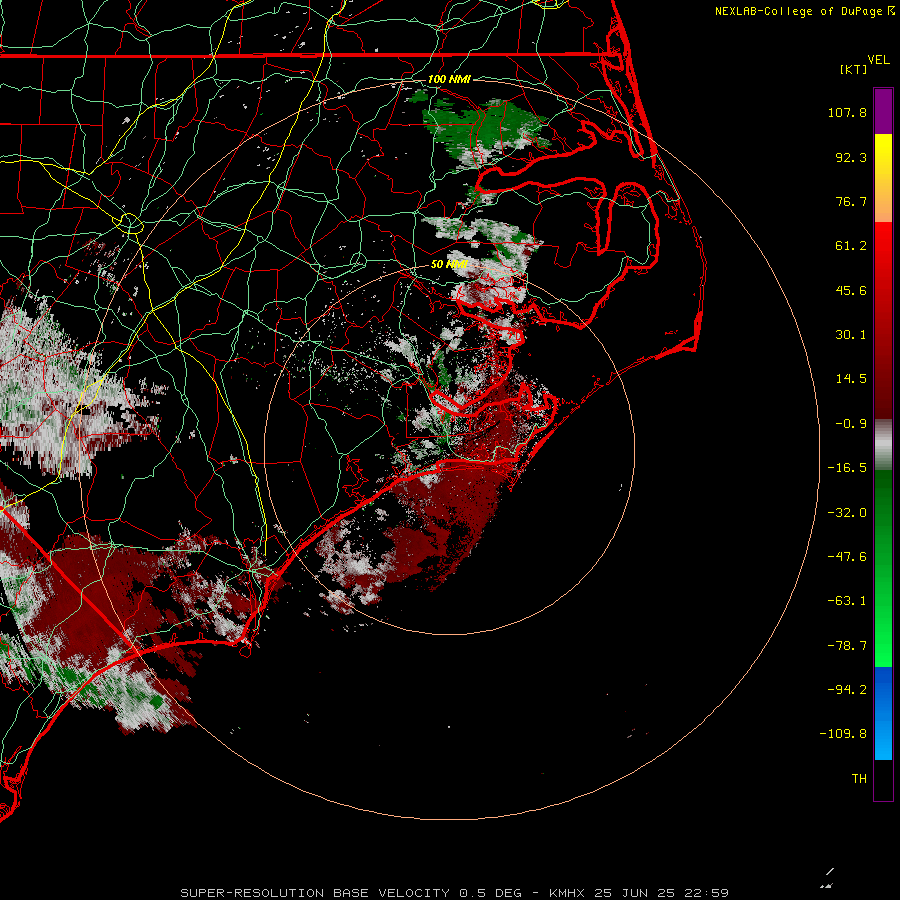Image resolution: width=900 pixels, height=900 pixels.
Task: Click the 92.3 velocity scale value
Action: tap(851, 157)
